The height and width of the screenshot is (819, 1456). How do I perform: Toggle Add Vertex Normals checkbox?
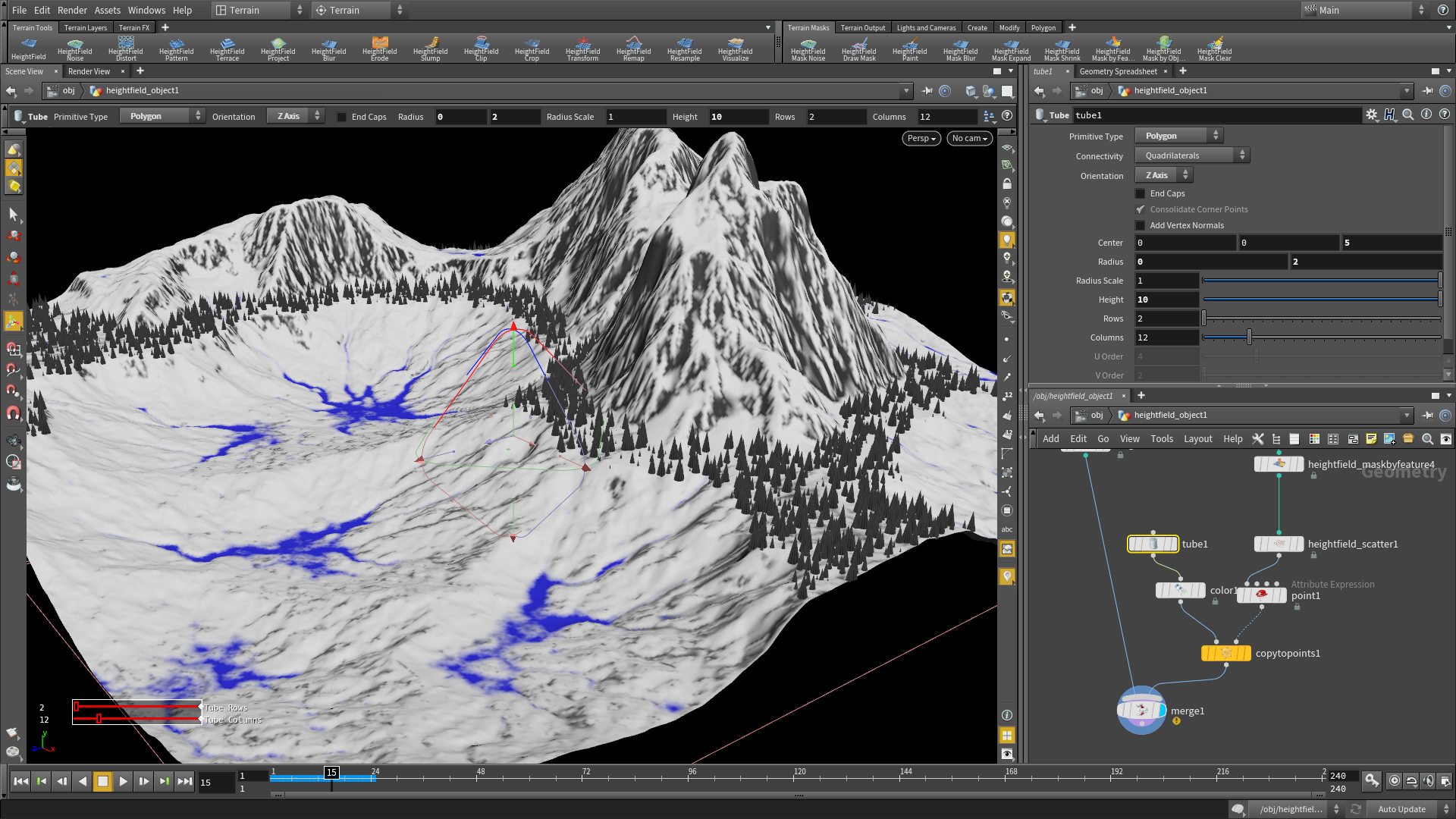(1140, 225)
